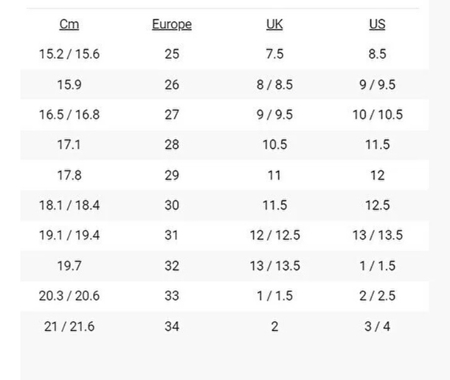Click the Cm column header
Viewport: 450px width, 380px height.
[x=69, y=24]
